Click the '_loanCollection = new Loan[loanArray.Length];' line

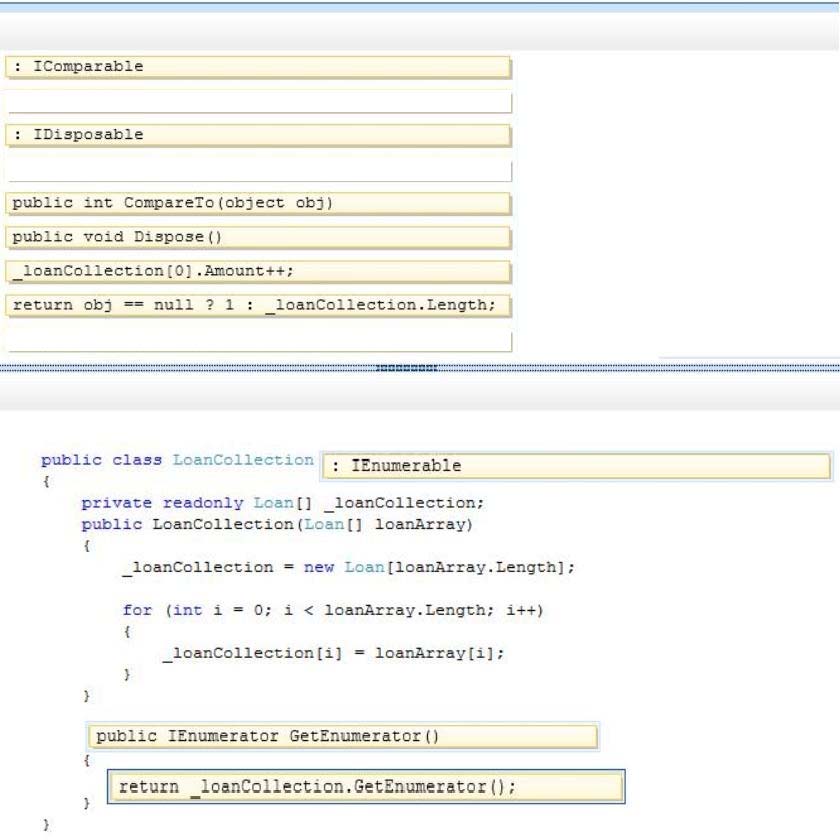[x=349, y=567]
